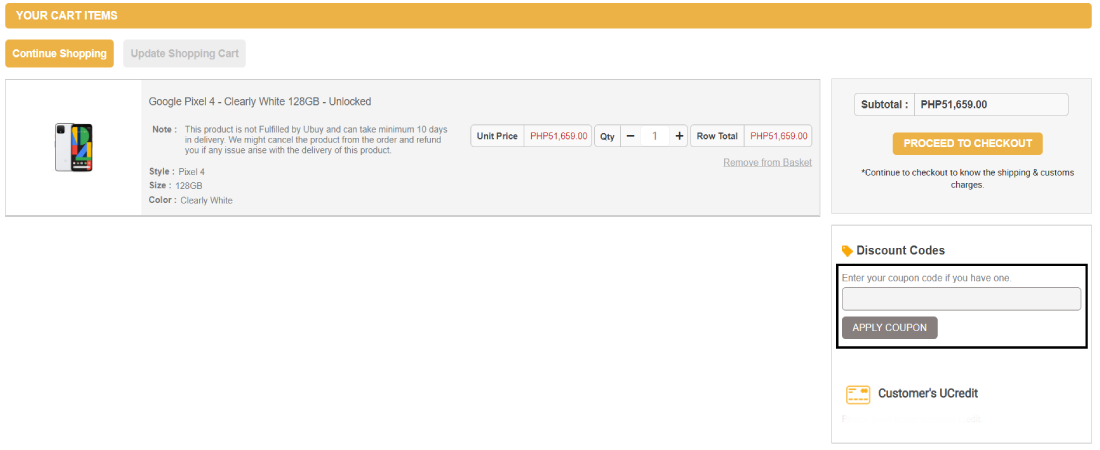This screenshot has width=1100, height=450.
Task: Apply the coupon code
Action: (x=889, y=328)
